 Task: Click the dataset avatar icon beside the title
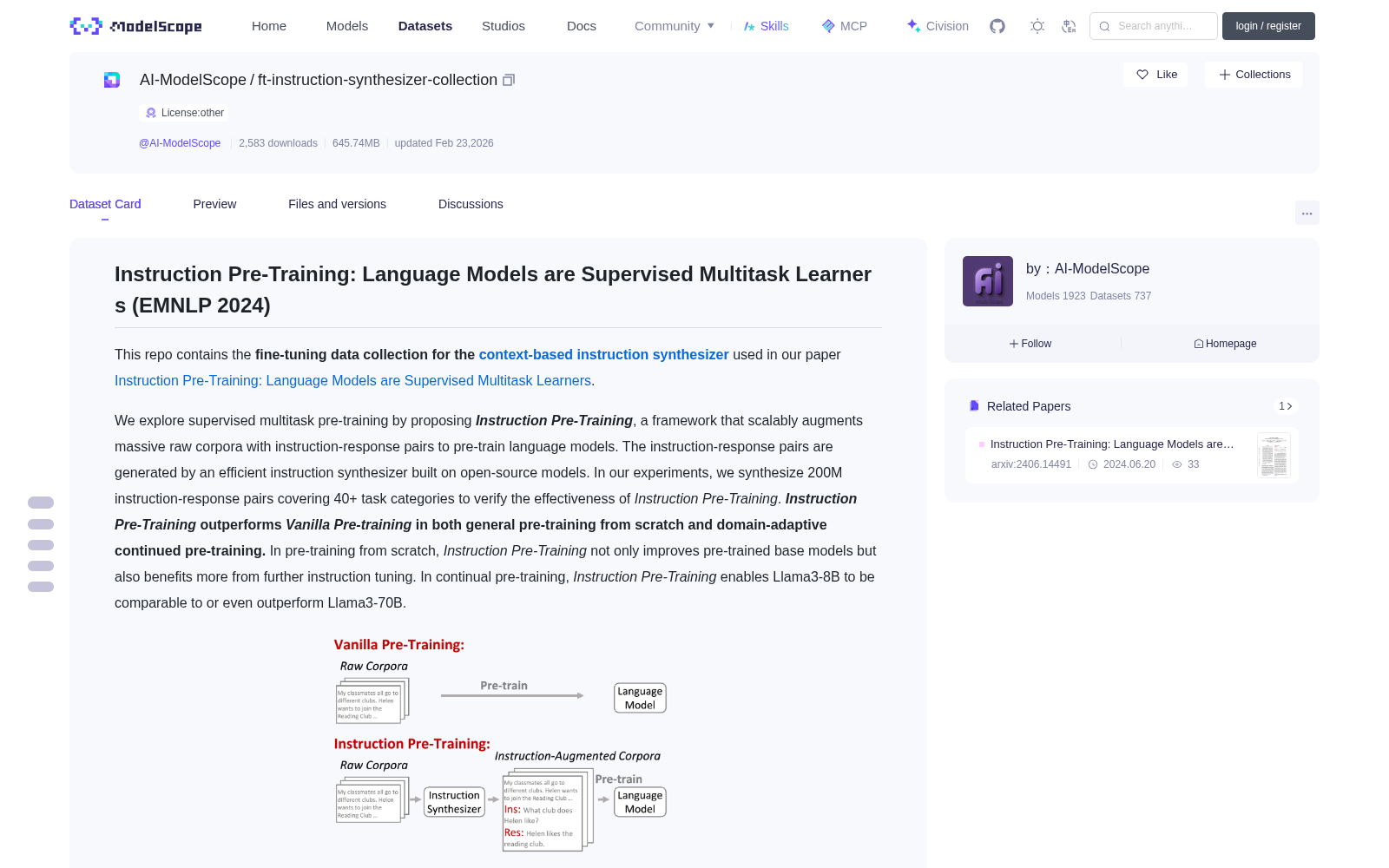pos(112,80)
